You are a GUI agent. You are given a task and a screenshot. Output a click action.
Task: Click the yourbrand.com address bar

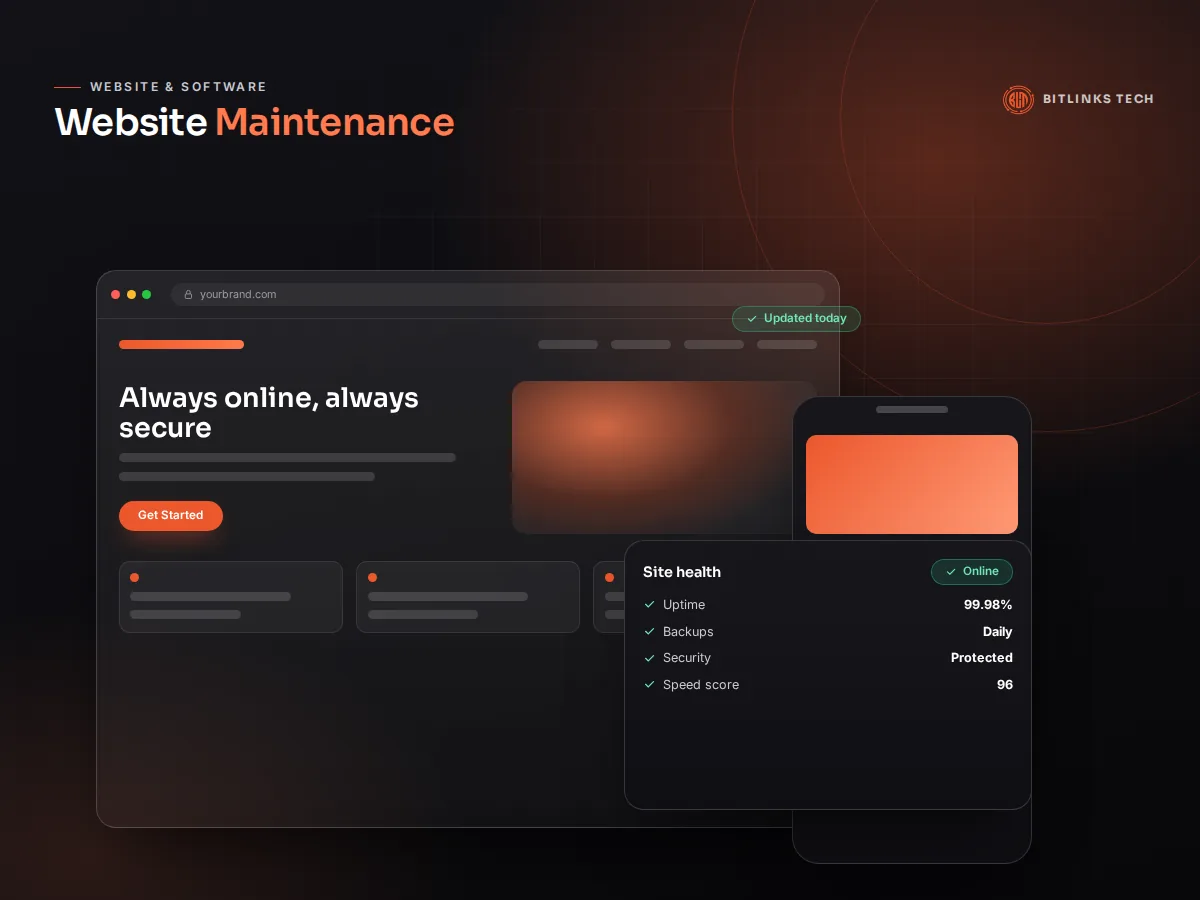tap(498, 295)
